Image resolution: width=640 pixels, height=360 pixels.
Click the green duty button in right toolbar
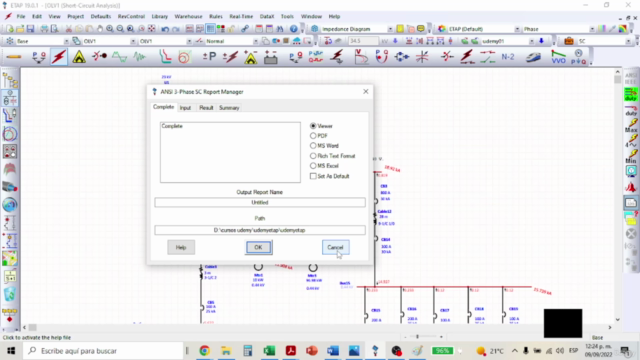[631, 95]
